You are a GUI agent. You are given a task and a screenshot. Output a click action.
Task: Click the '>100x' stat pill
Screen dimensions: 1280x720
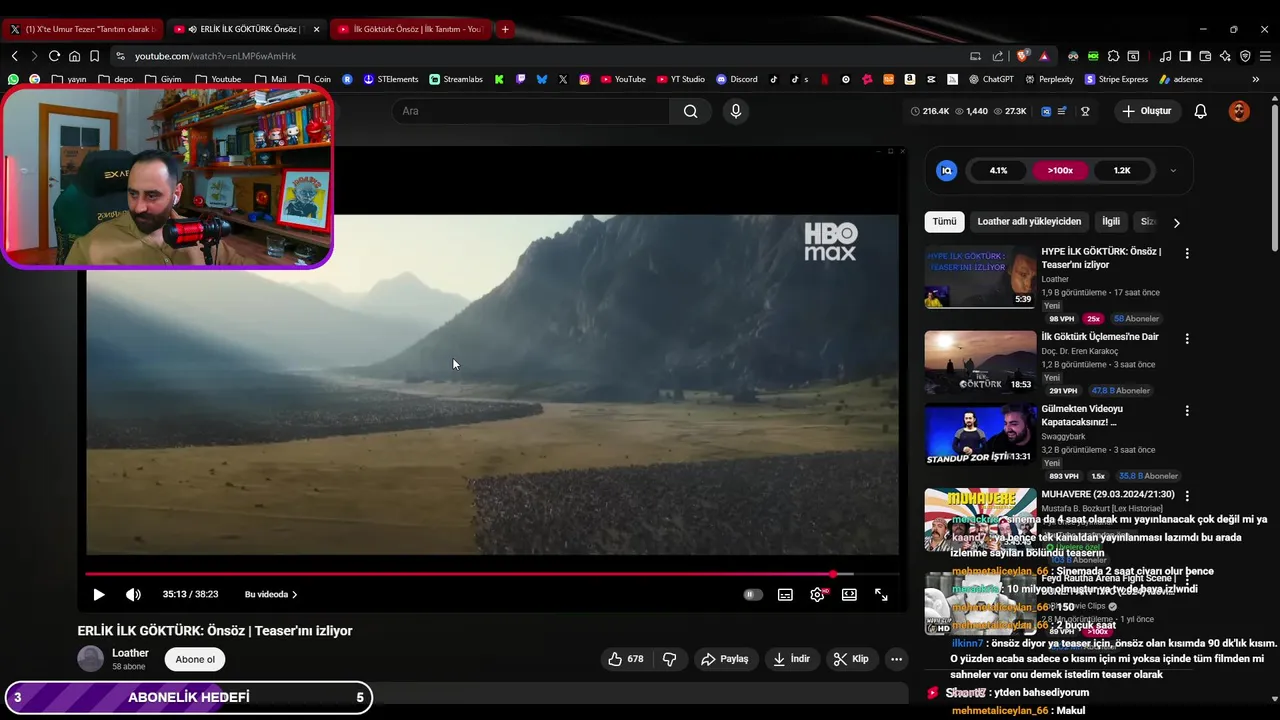[x=1060, y=171]
